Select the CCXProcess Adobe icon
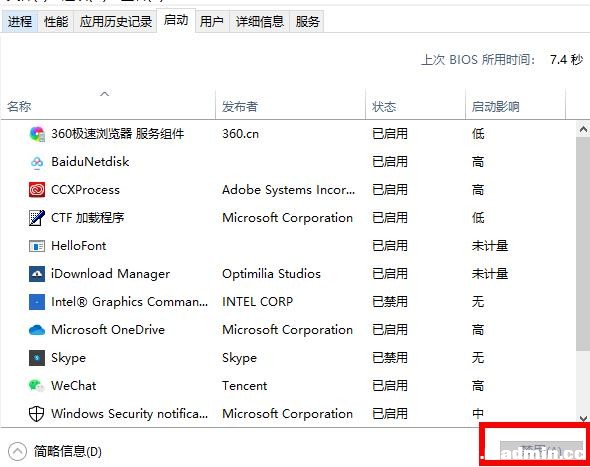590x467 pixels. (37, 190)
